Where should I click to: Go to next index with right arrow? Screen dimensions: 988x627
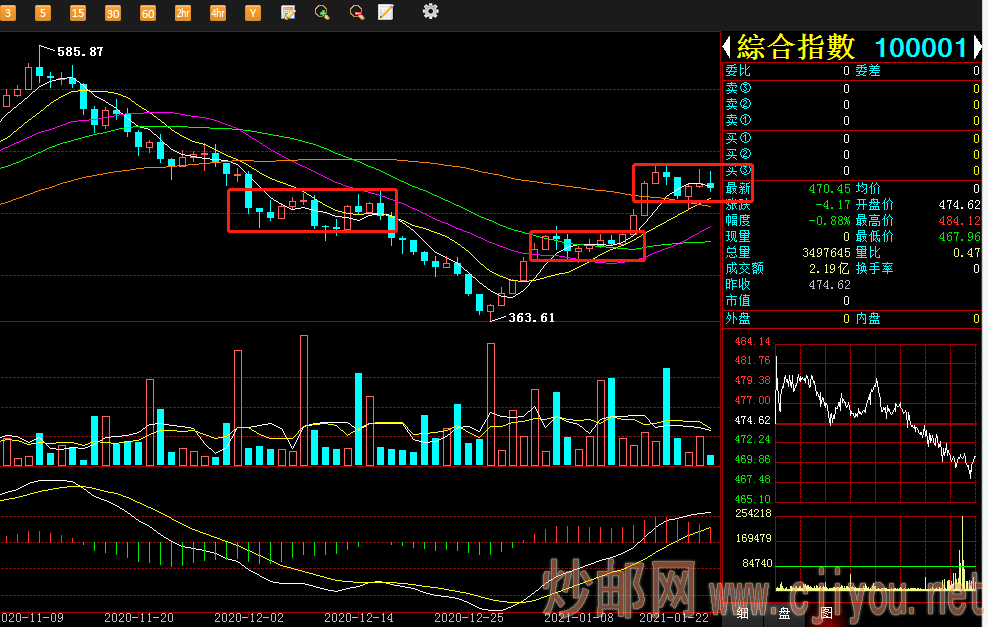pos(979,47)
